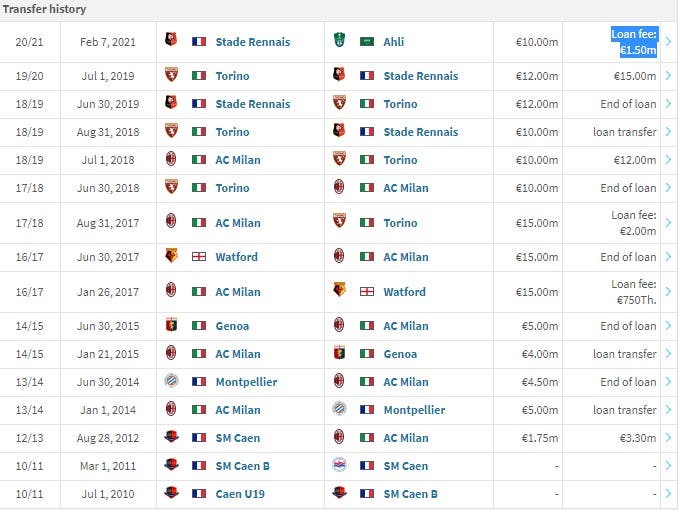Click the highlighted Loan fee €1.50m
Screen dimensions: 678x510
[634, 42]
